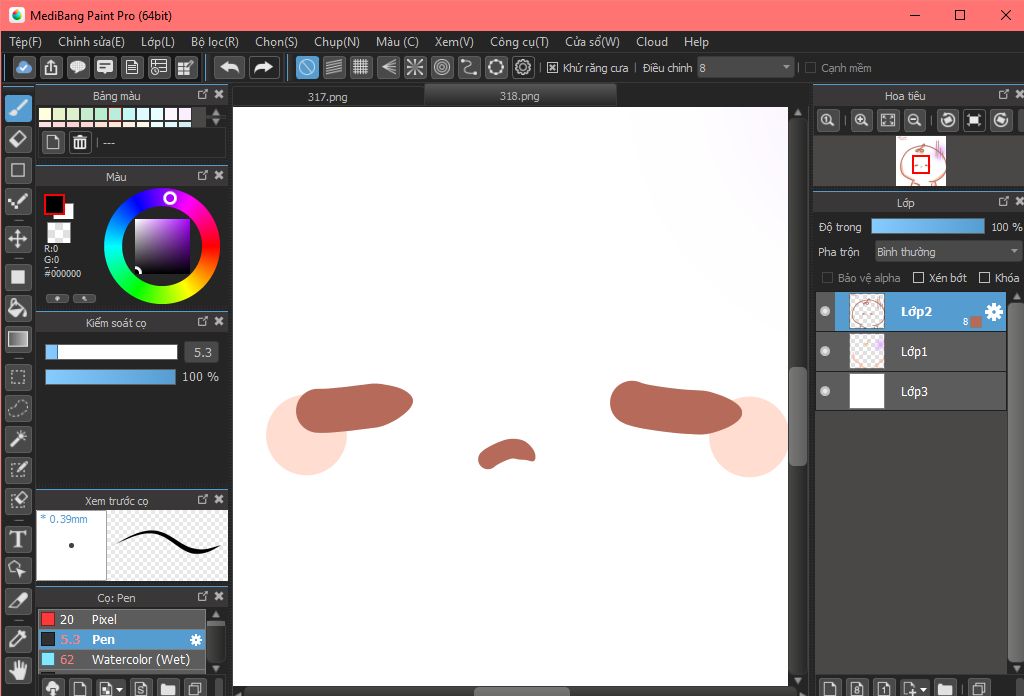Enable the Xén bớt checkbox
Viewport: 1024px width, 696px height.
[918, 278]
